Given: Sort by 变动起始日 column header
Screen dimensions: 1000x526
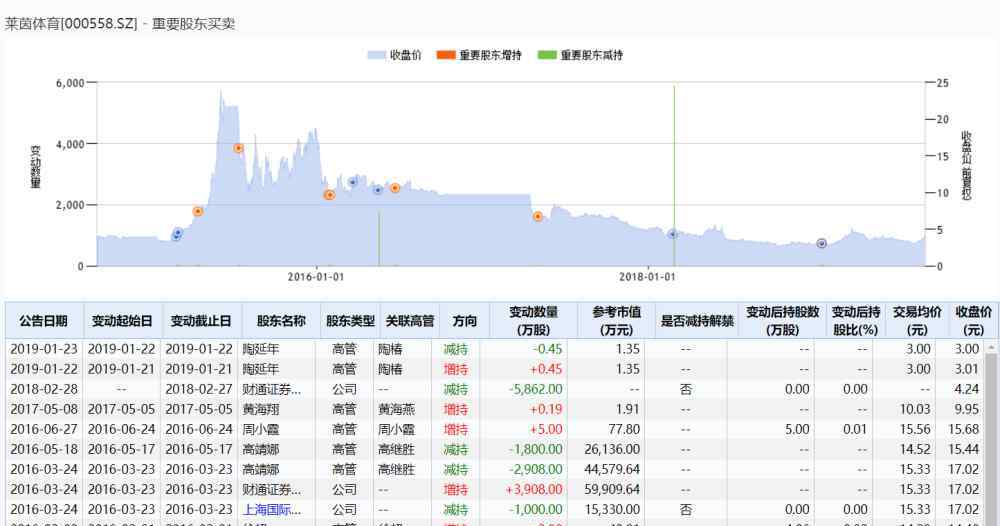Looking at the screenshot, I should click(122, 321).
